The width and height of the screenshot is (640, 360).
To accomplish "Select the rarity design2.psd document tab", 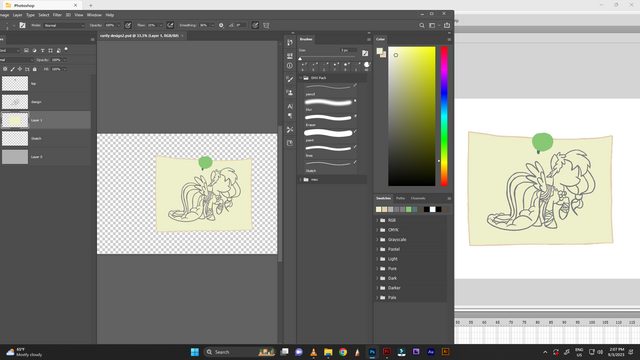I will (x=140, y=36).
